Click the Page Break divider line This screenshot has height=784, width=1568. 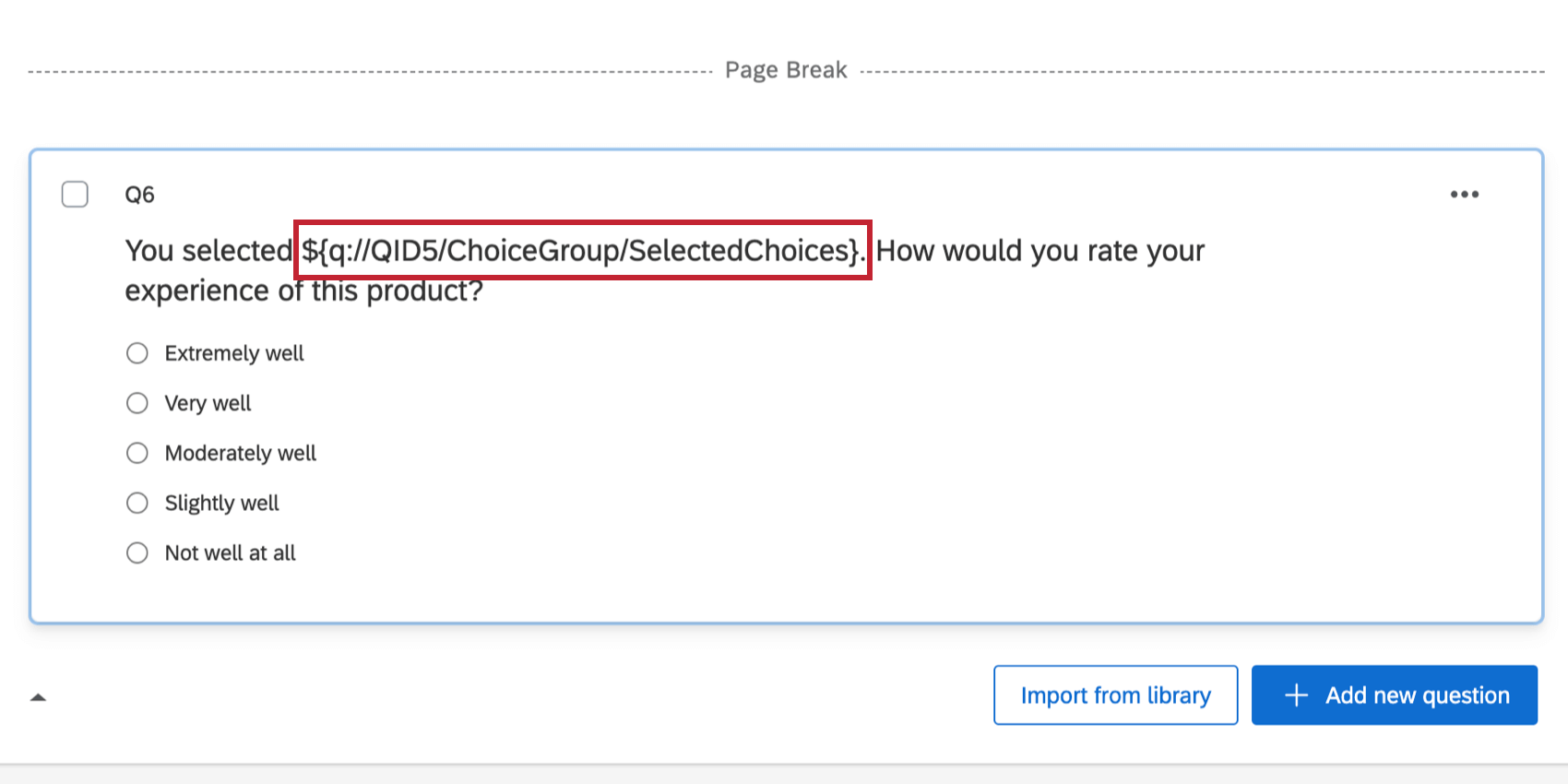click(x=369, y=69)
